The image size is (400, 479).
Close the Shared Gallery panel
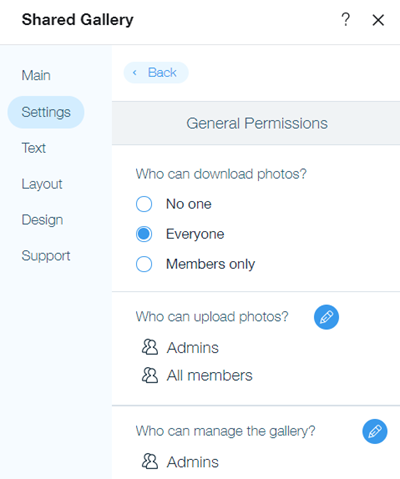click(378, 20)
